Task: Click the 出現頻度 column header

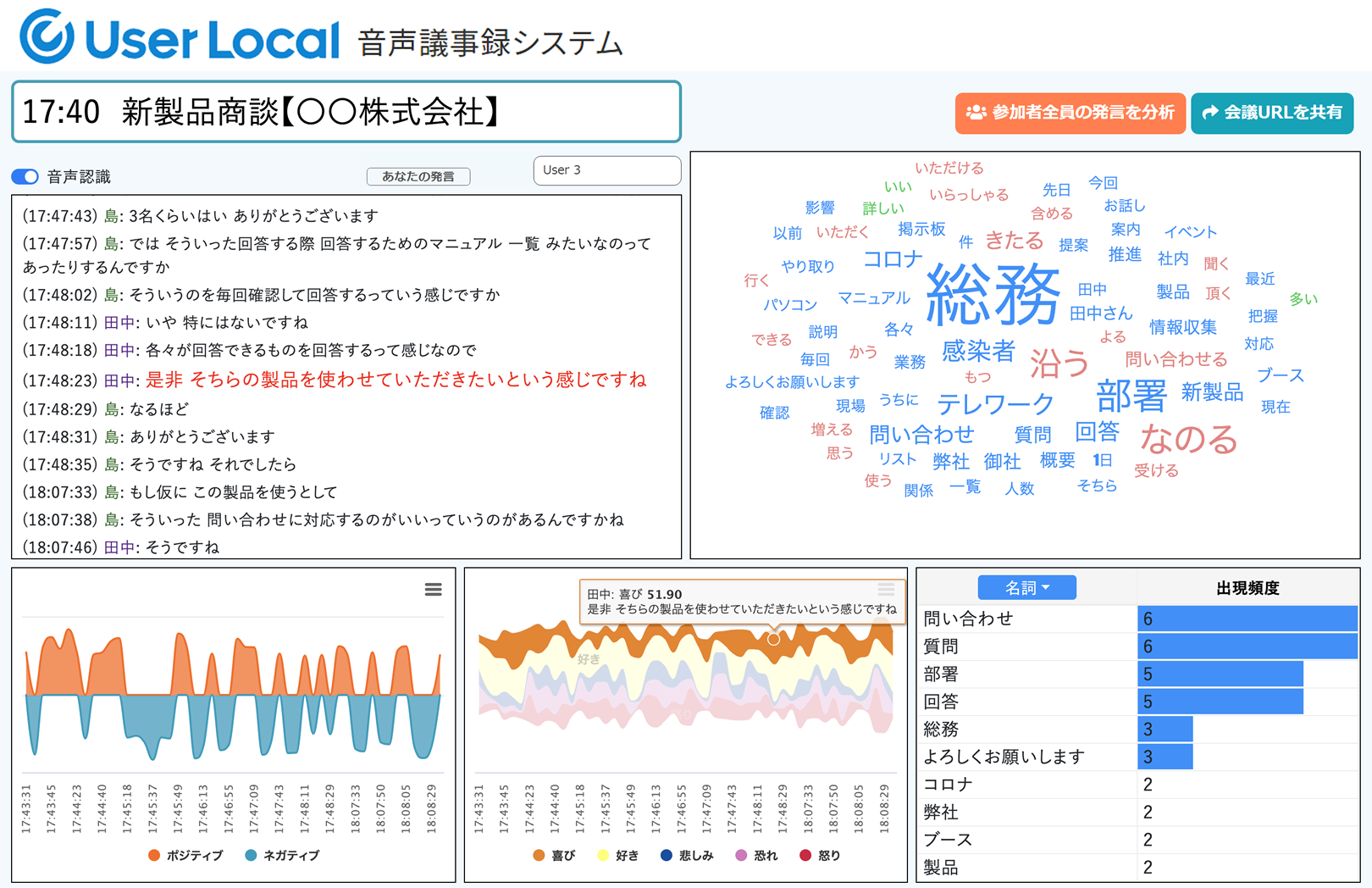Action: click(x=1248, y=587)
